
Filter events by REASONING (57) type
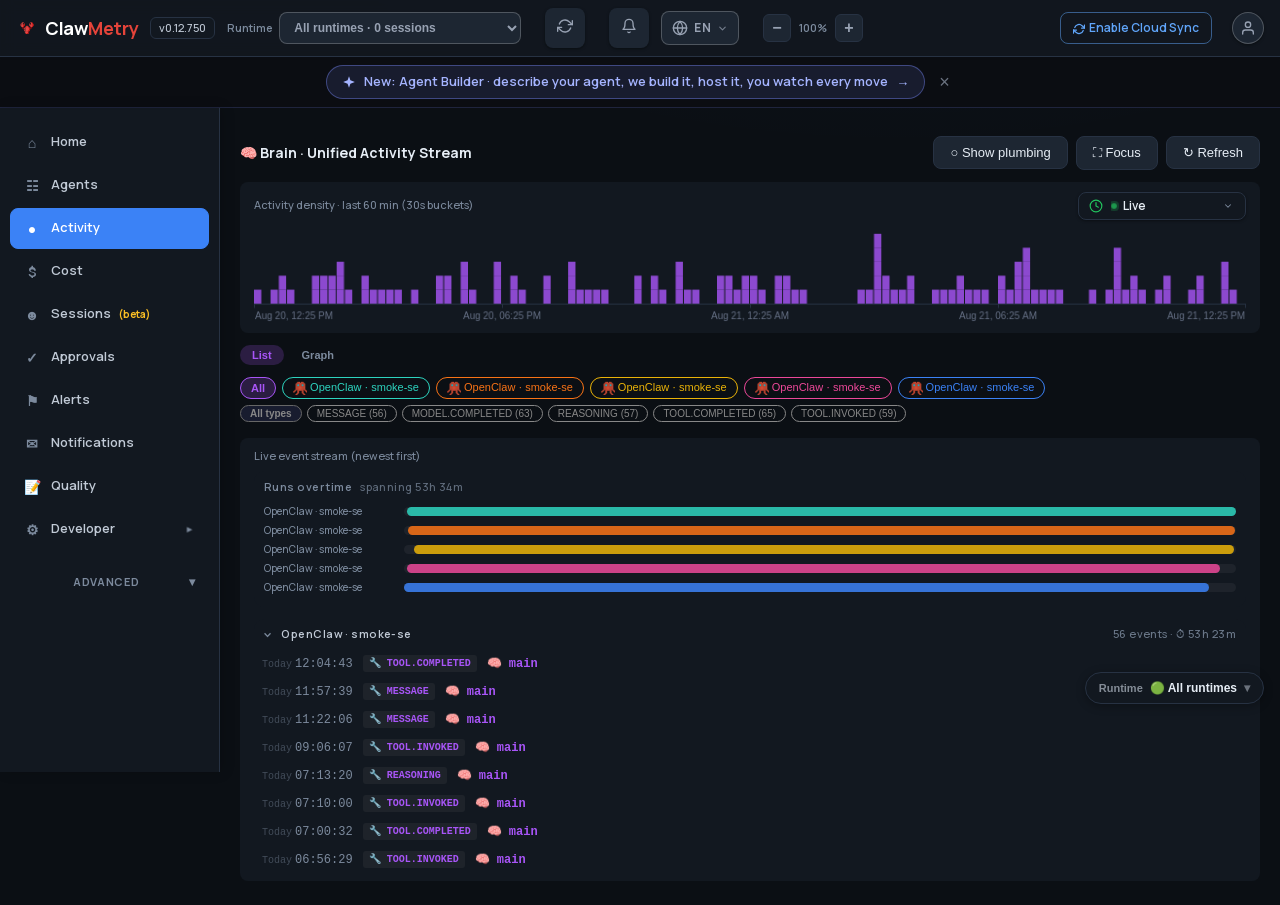pos(598,414)
